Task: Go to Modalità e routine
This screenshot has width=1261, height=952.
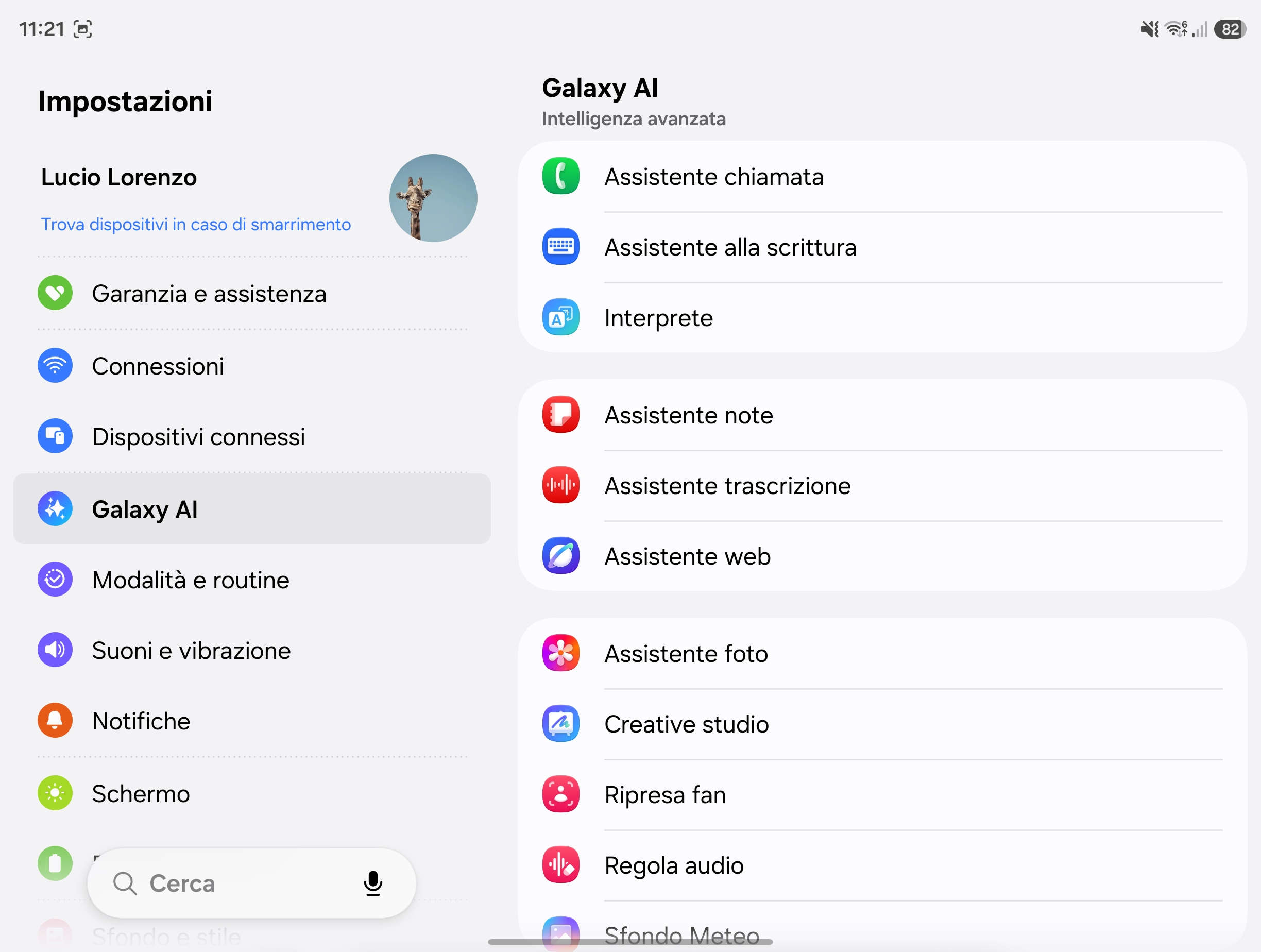Action: pyautogui.click(x=252, y=580)
